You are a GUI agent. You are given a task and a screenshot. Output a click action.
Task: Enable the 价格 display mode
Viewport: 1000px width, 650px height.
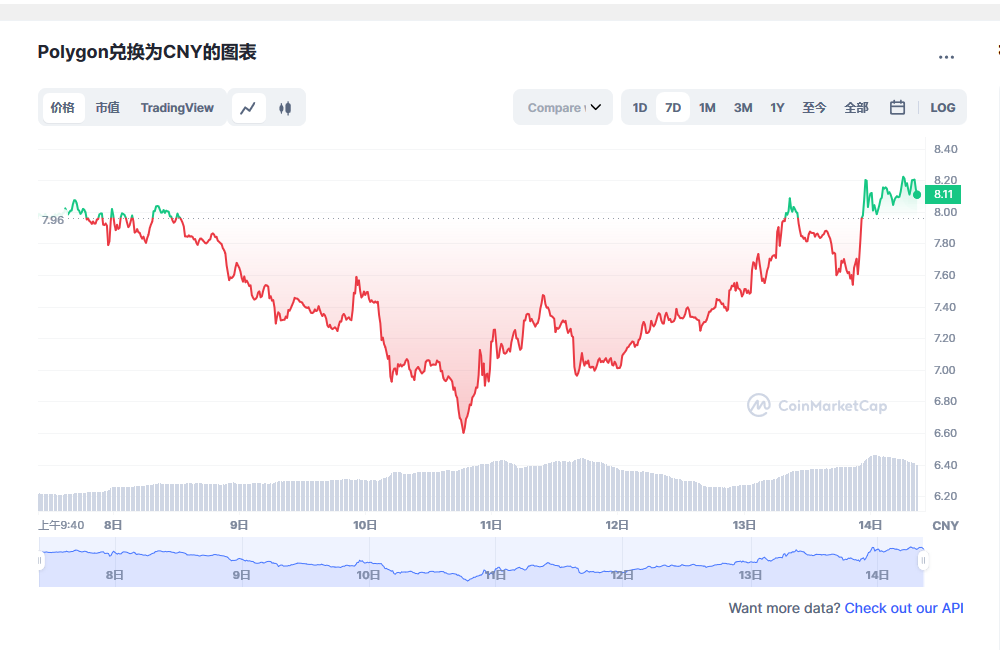62,107
